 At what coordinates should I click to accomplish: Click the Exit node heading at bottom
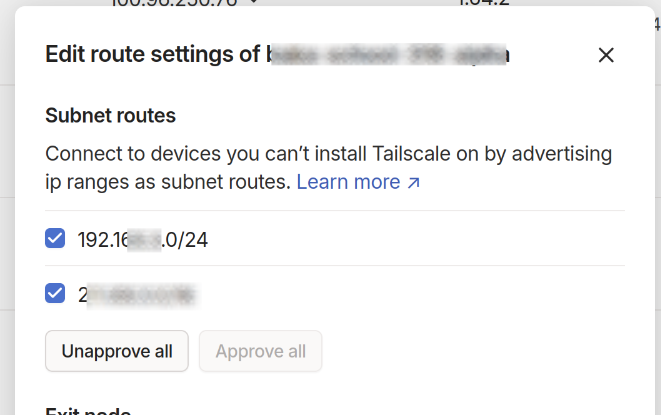click(x=88, y=410)
